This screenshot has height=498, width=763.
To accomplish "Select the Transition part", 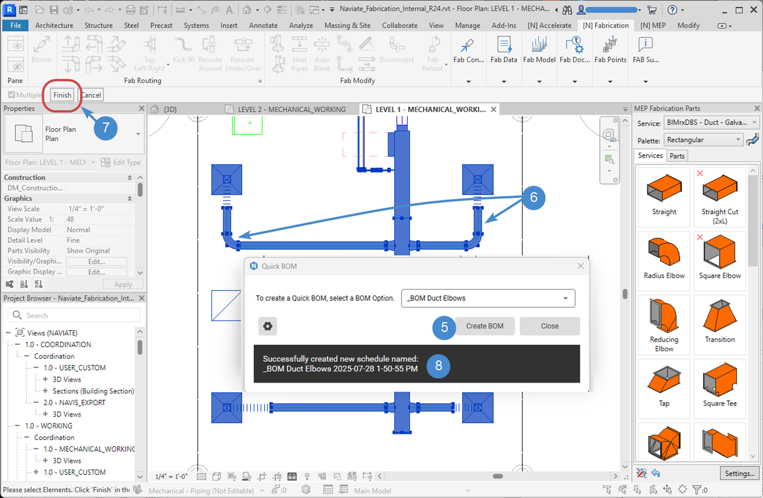I will point(720,325).
